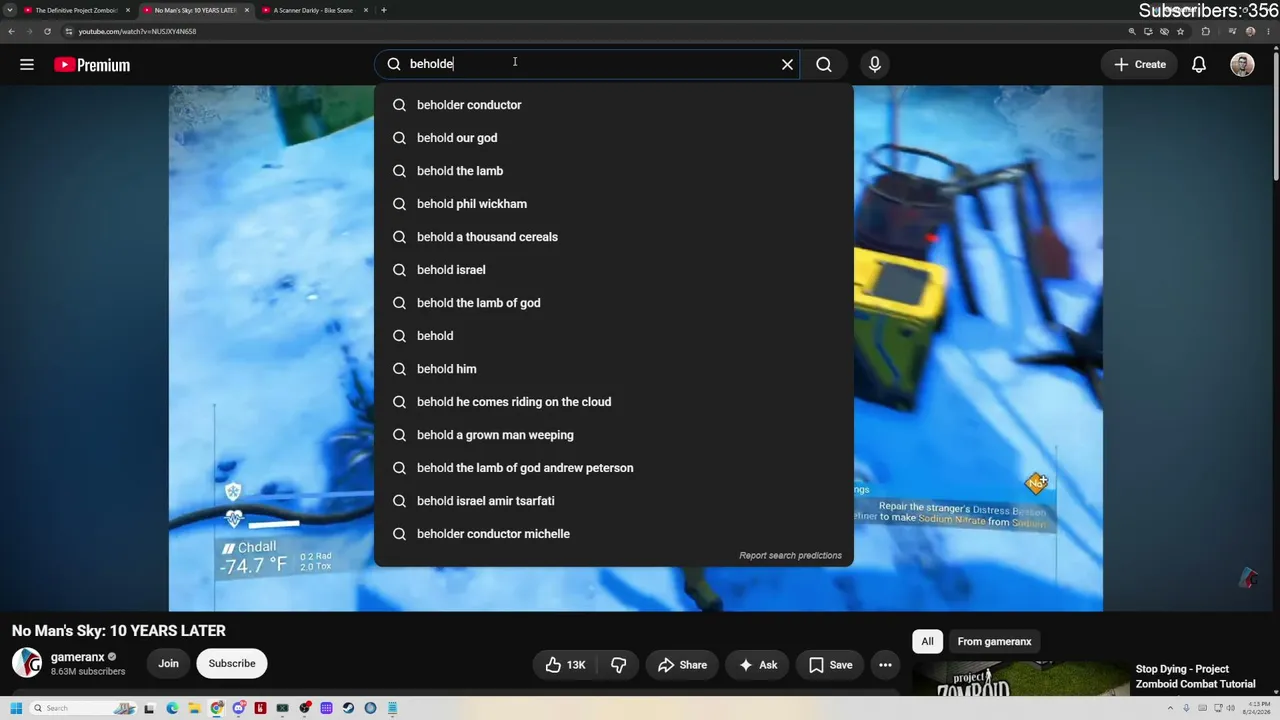Join the gameranx channel membership
1280x720 pixels.
[x=168, y=663]
